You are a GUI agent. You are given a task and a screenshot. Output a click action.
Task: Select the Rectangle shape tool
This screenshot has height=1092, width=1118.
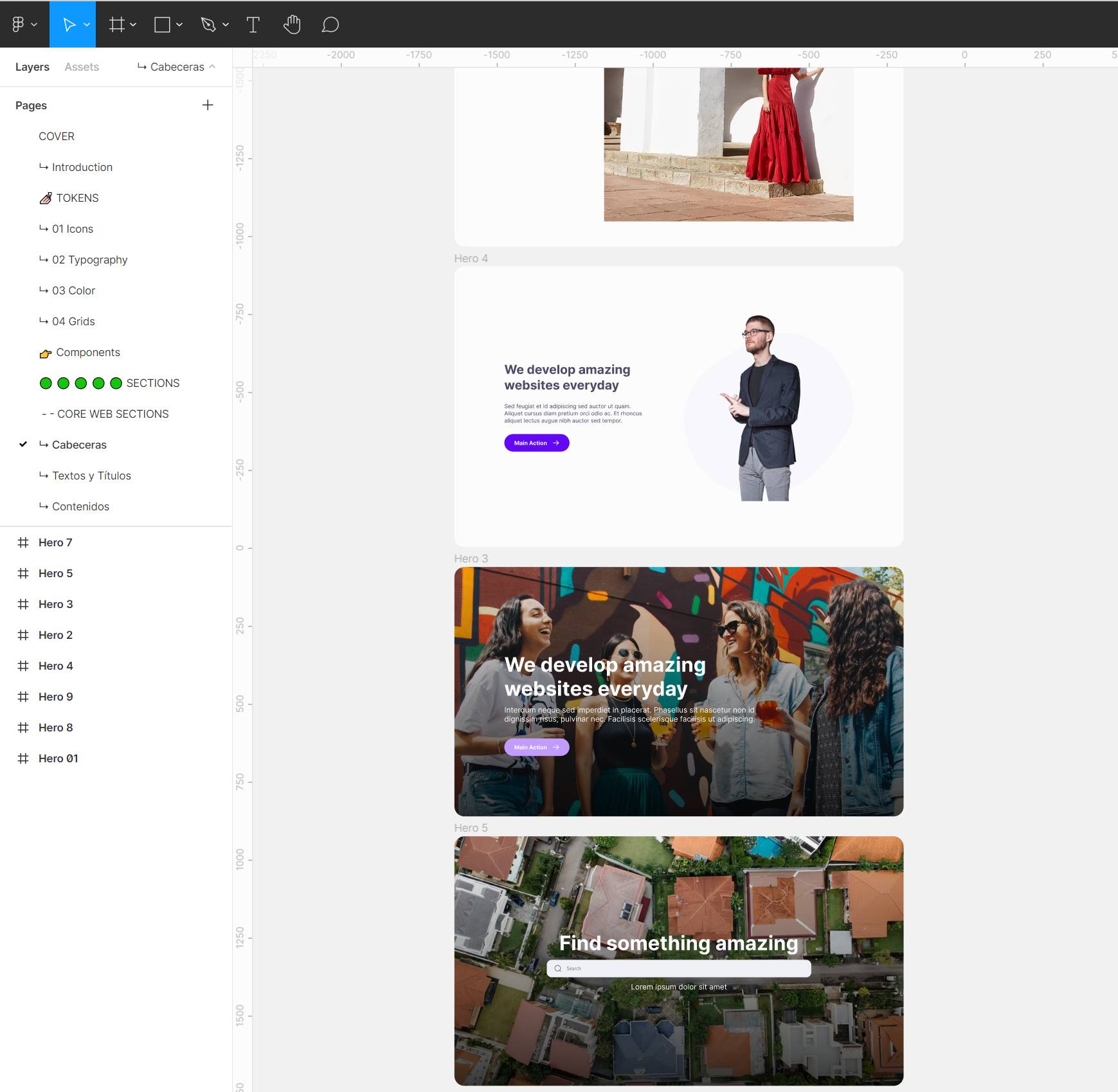pos(162,24)
